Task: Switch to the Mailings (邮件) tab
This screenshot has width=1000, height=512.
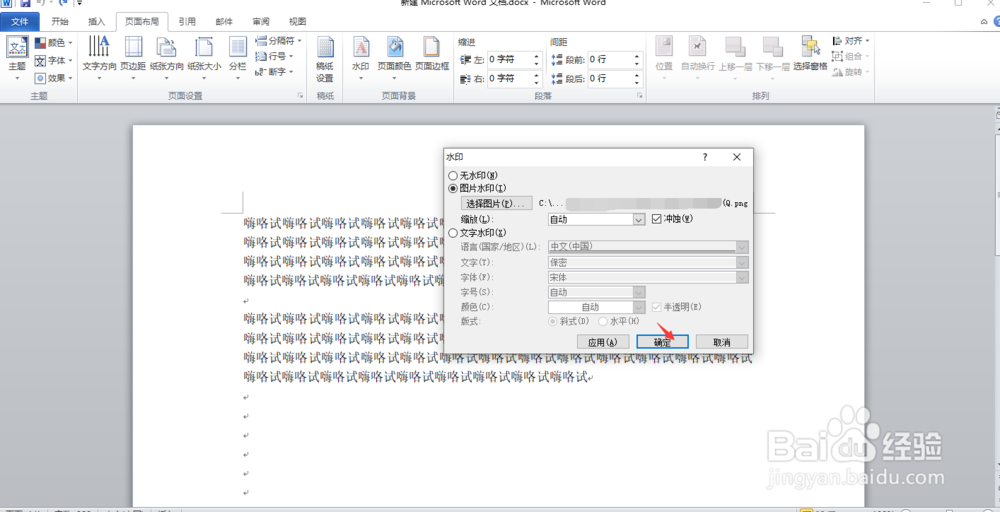Action: [224, 22]
